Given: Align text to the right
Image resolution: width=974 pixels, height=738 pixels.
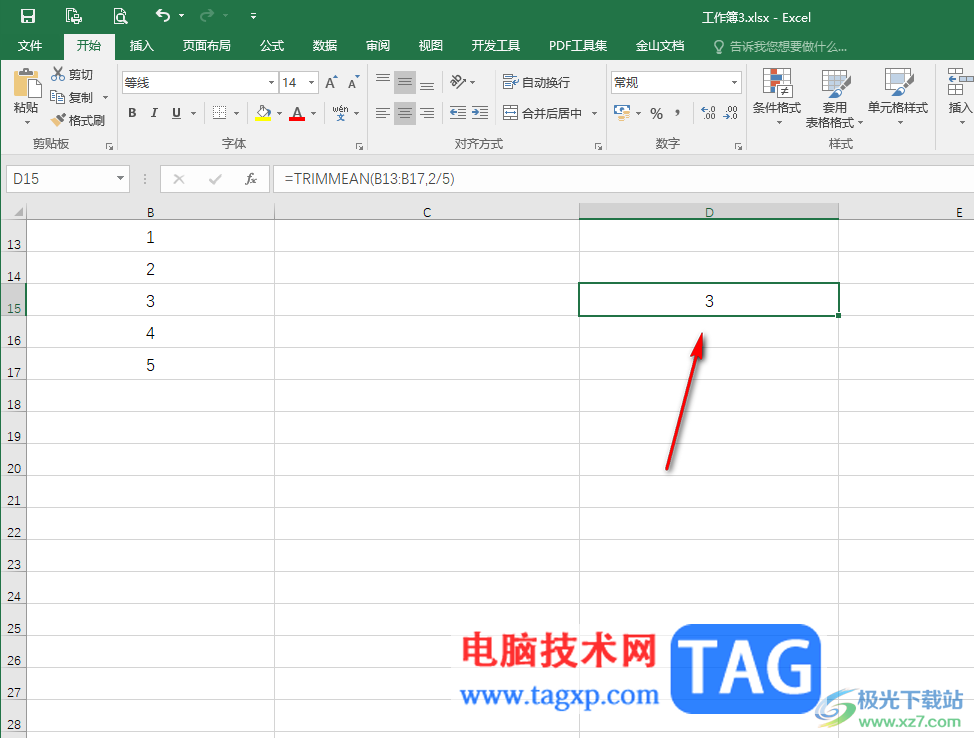Looking at the screenshot, I should click(427, 112).
